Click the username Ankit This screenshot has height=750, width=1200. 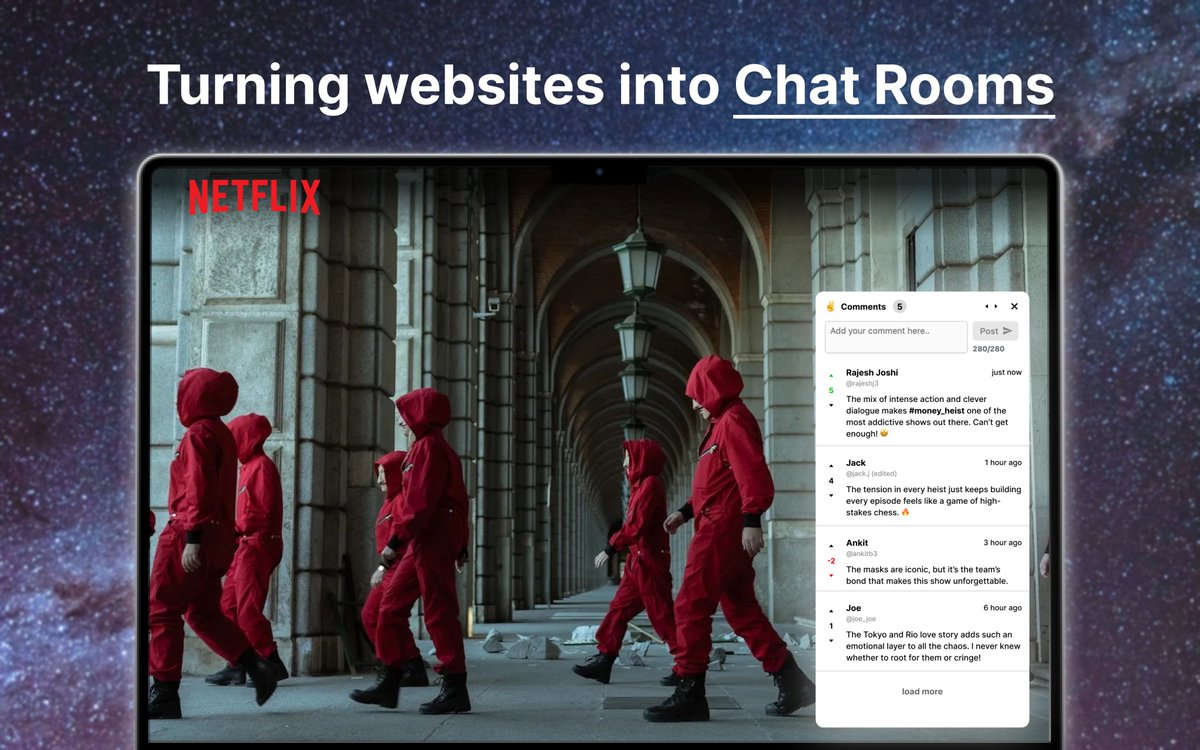(857, 543)
